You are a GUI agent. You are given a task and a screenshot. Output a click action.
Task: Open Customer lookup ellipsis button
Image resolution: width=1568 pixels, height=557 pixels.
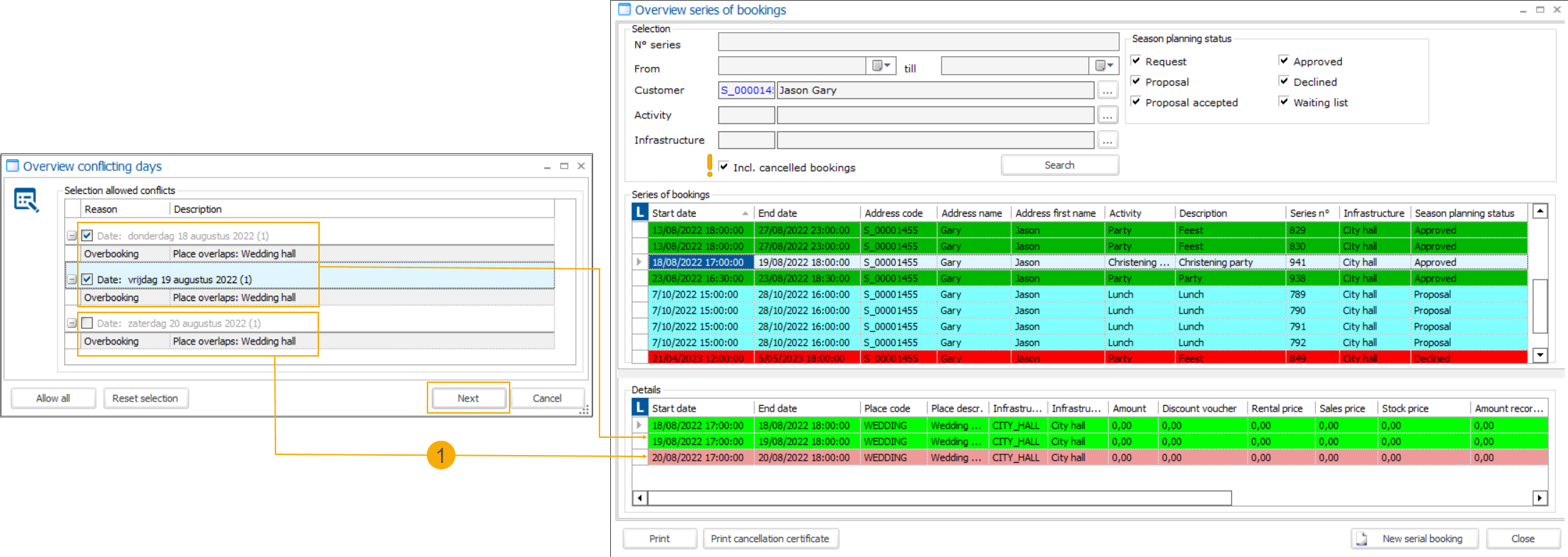tap(1107, 91)
